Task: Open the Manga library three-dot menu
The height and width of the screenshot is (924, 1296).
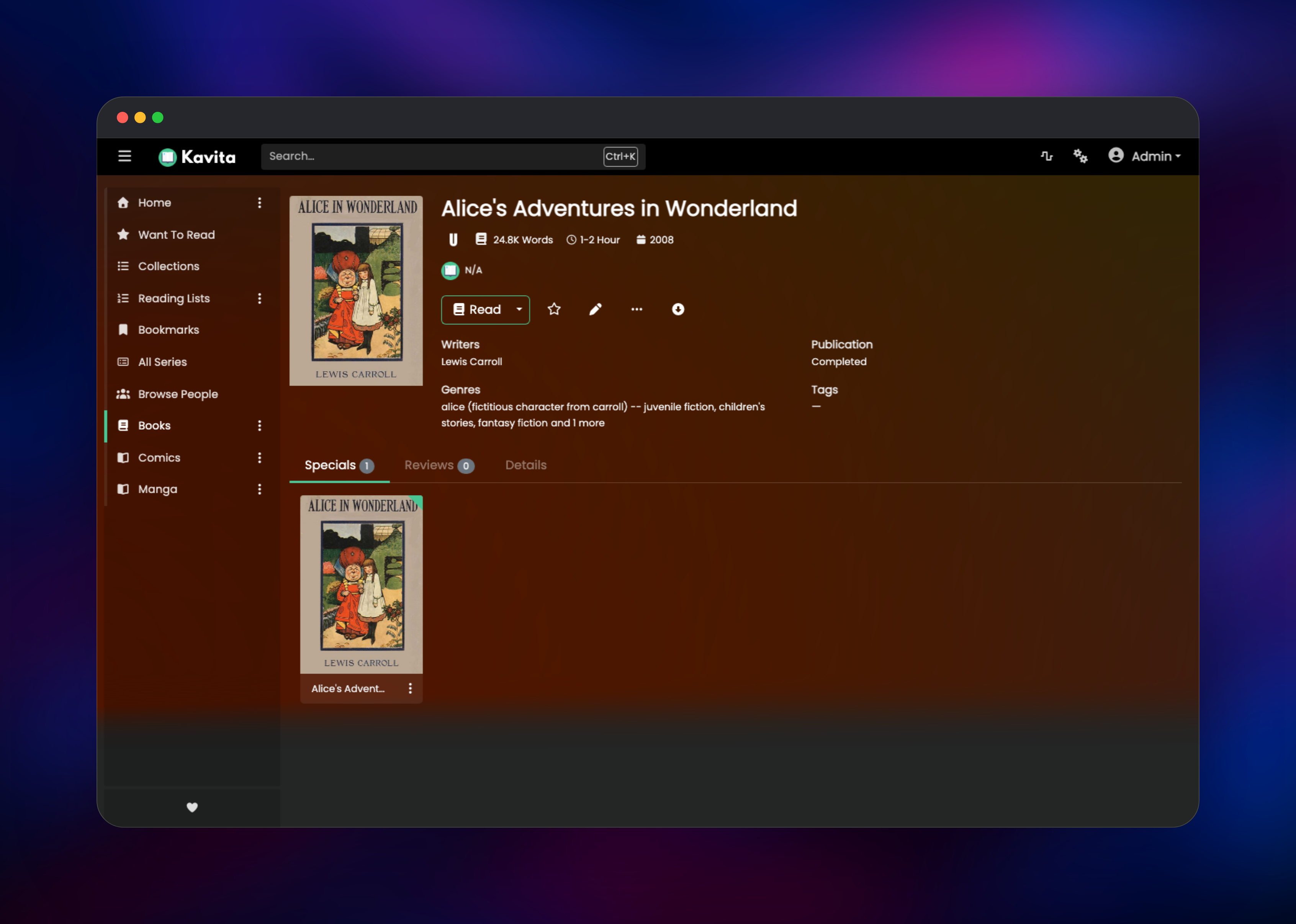Action: [259, 489]
